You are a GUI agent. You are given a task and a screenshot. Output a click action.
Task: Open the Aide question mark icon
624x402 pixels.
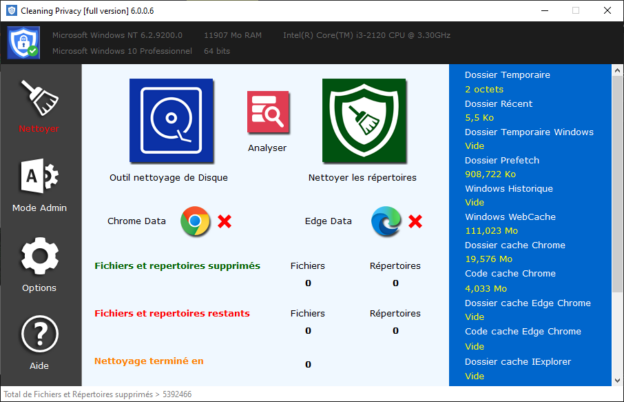pos(39,335)
